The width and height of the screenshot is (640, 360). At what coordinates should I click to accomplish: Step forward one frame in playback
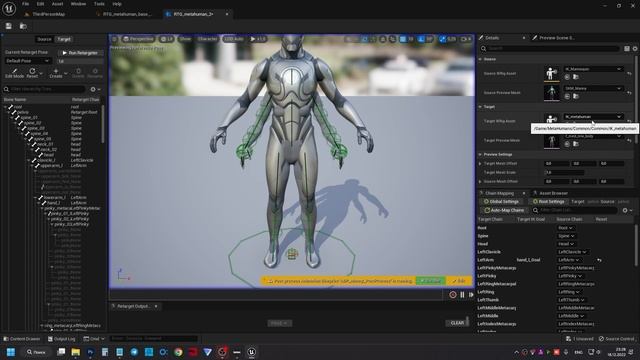pyautogui.click(x=471, y=295)
